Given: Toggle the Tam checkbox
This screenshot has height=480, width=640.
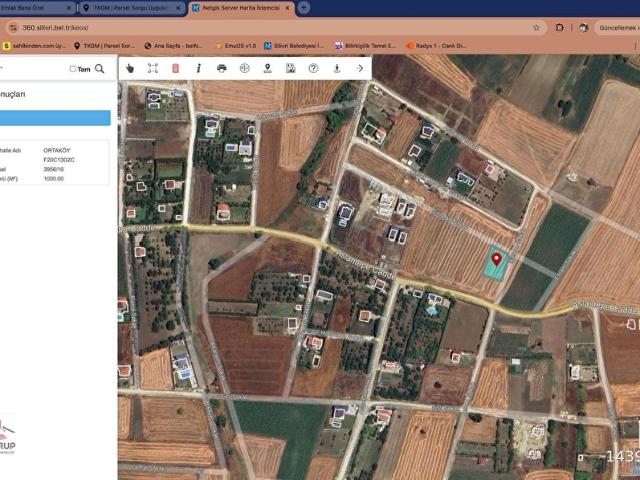Looking at the screenshot, I should (x=73, y=69).
